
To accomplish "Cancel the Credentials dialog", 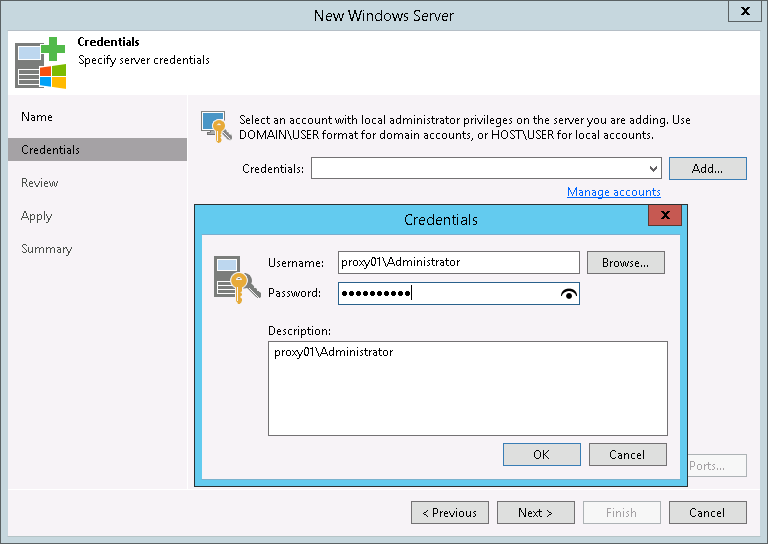I will (627, 455).
